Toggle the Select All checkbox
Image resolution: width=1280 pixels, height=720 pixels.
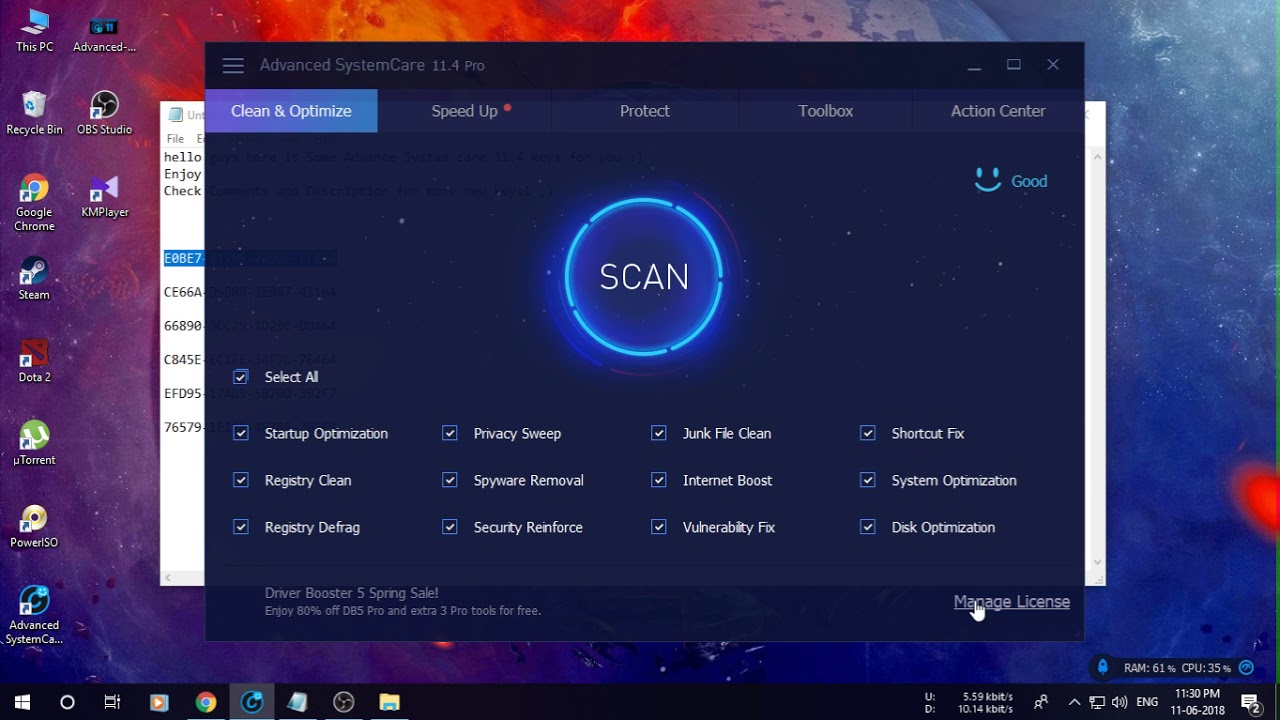(x=241, y=377)
